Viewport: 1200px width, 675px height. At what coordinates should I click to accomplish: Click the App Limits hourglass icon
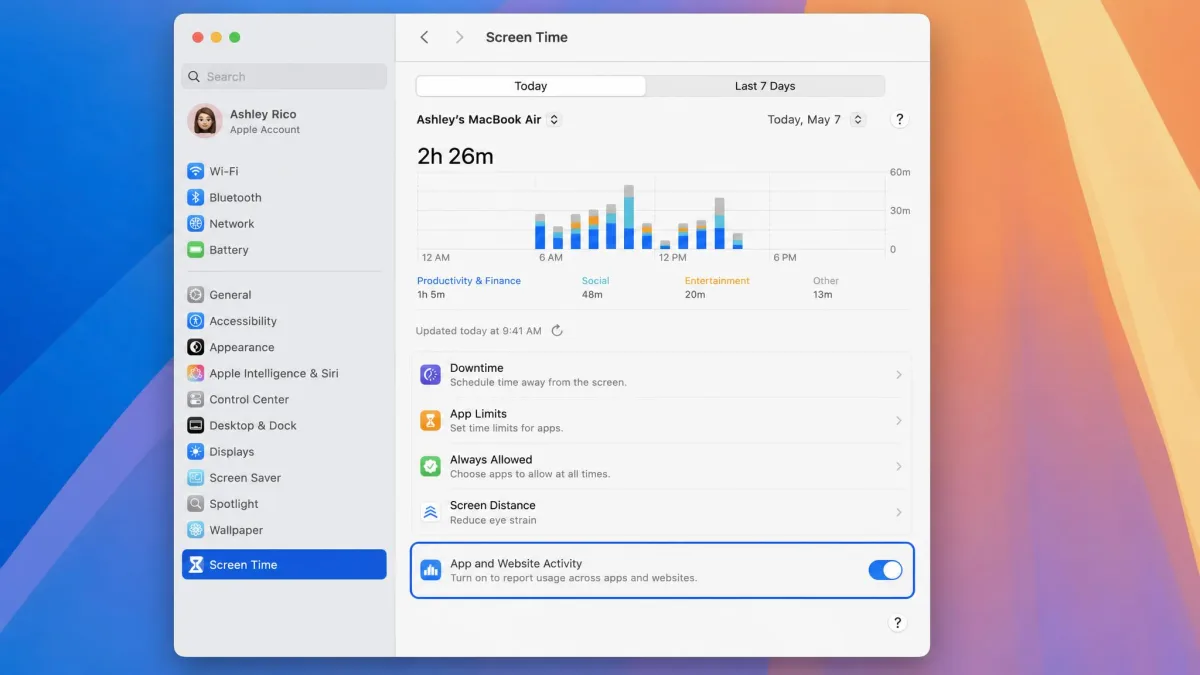430,420
